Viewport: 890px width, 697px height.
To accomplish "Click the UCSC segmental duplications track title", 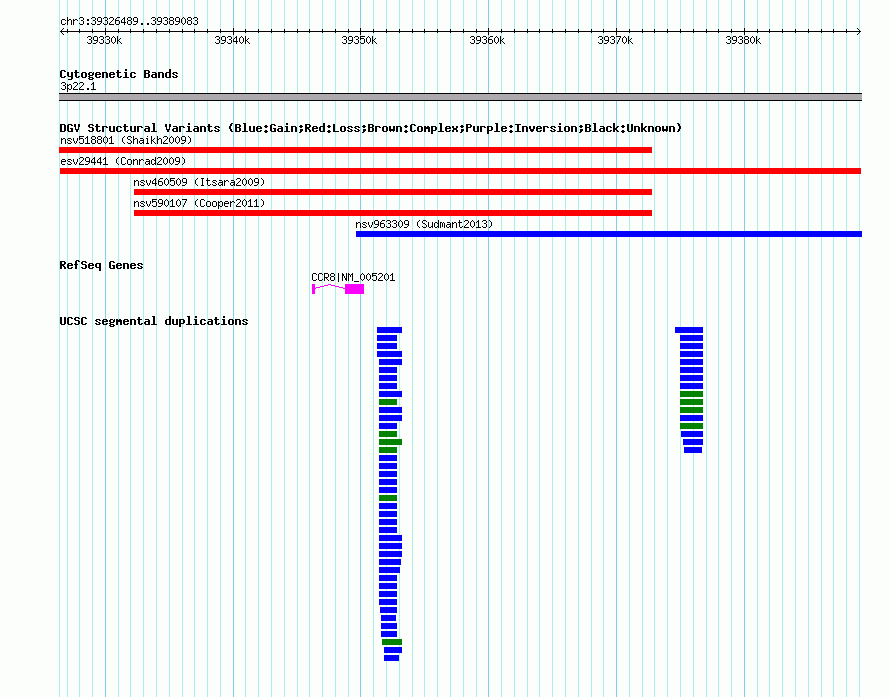I will point(154,321).
